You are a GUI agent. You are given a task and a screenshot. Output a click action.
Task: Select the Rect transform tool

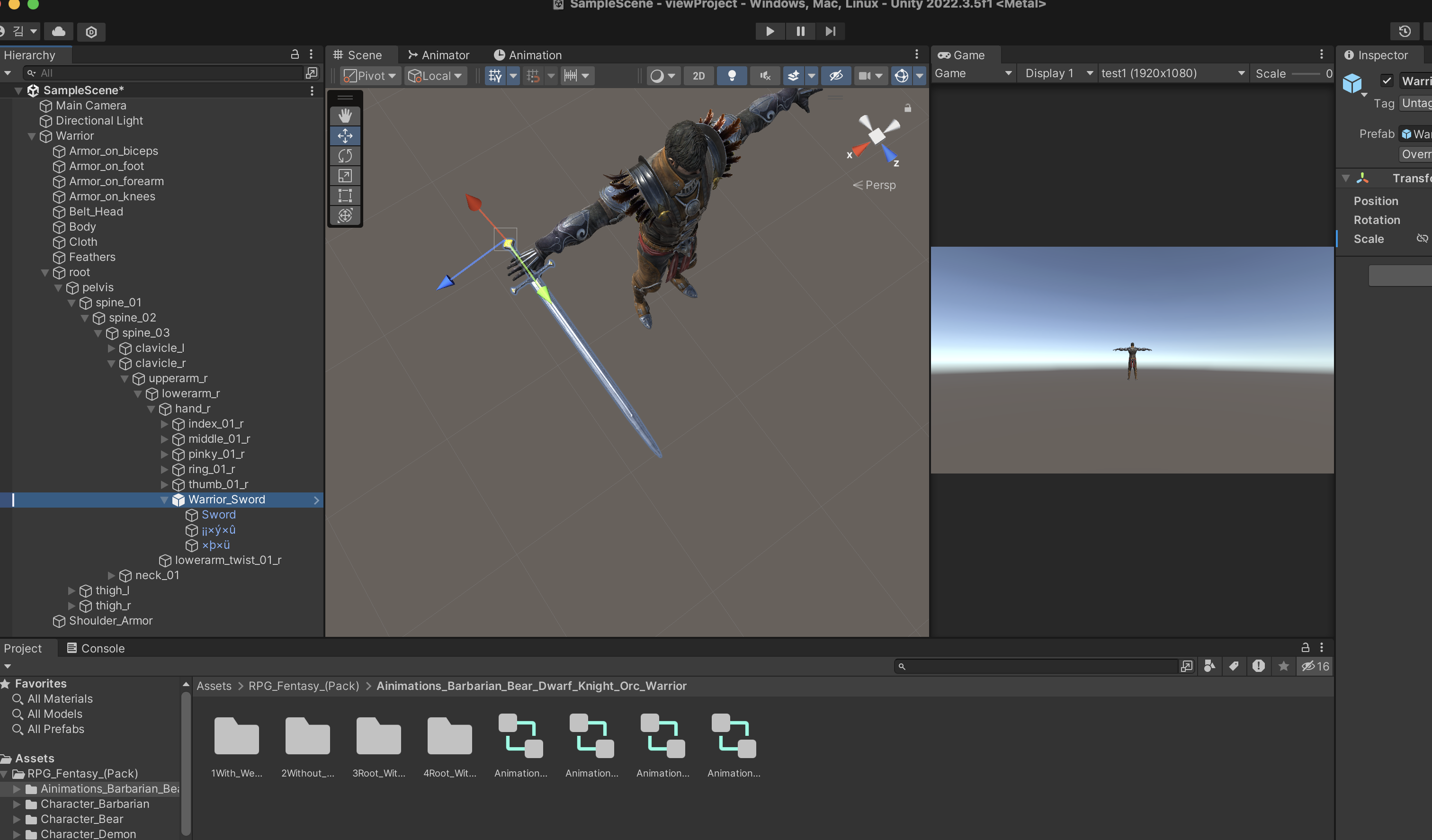(345, 196)
